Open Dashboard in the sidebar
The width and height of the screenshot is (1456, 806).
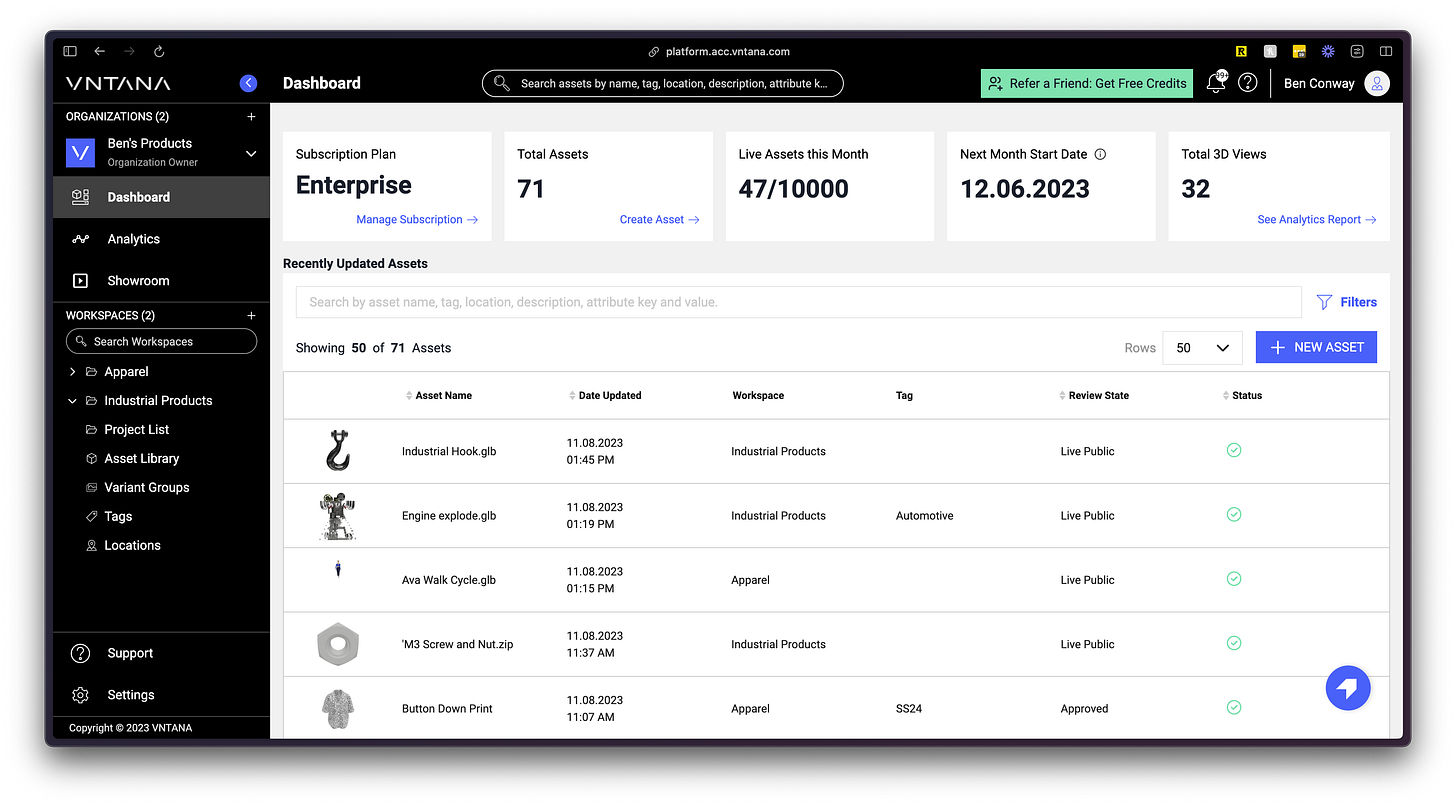(x=161, y=197)
